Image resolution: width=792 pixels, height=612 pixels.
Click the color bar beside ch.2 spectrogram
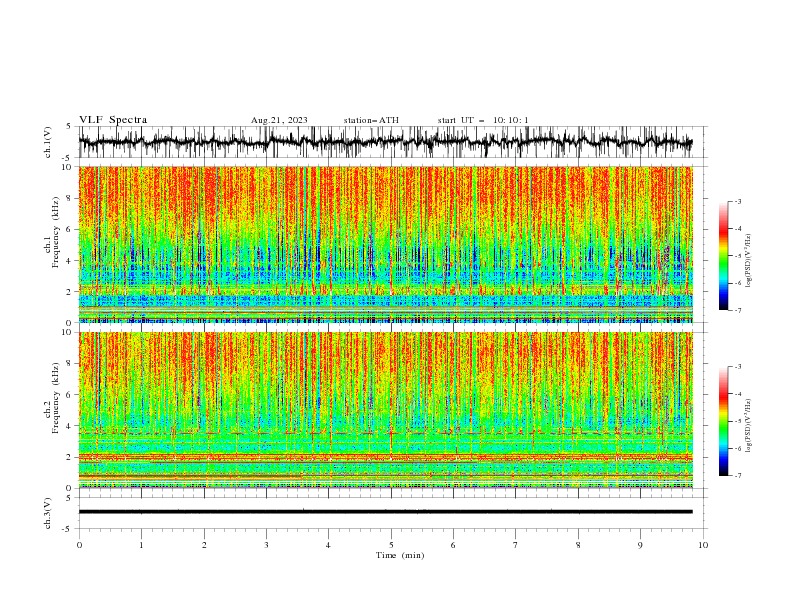pos(724,421)
